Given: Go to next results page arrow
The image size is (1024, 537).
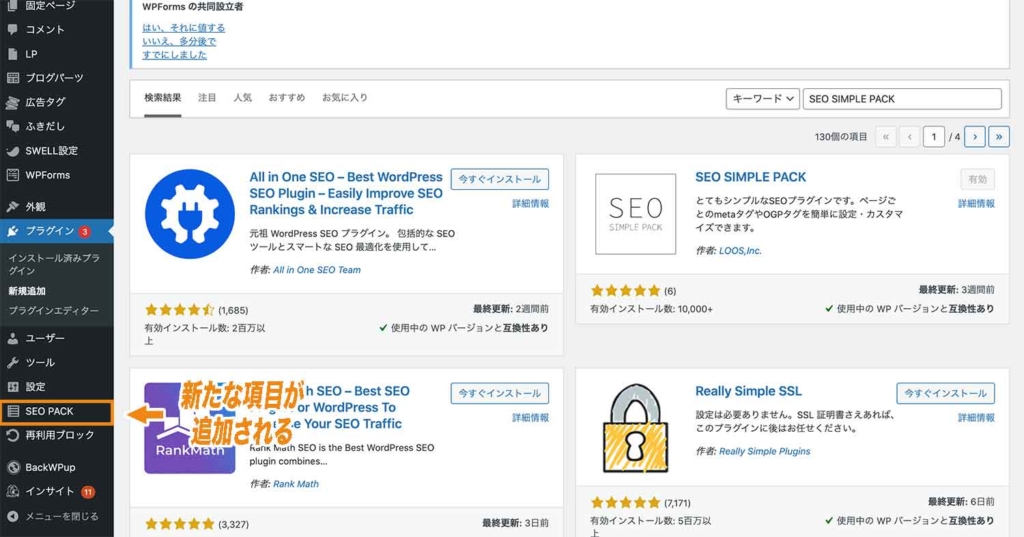Looking at the screenshot, I should point(975,137).
